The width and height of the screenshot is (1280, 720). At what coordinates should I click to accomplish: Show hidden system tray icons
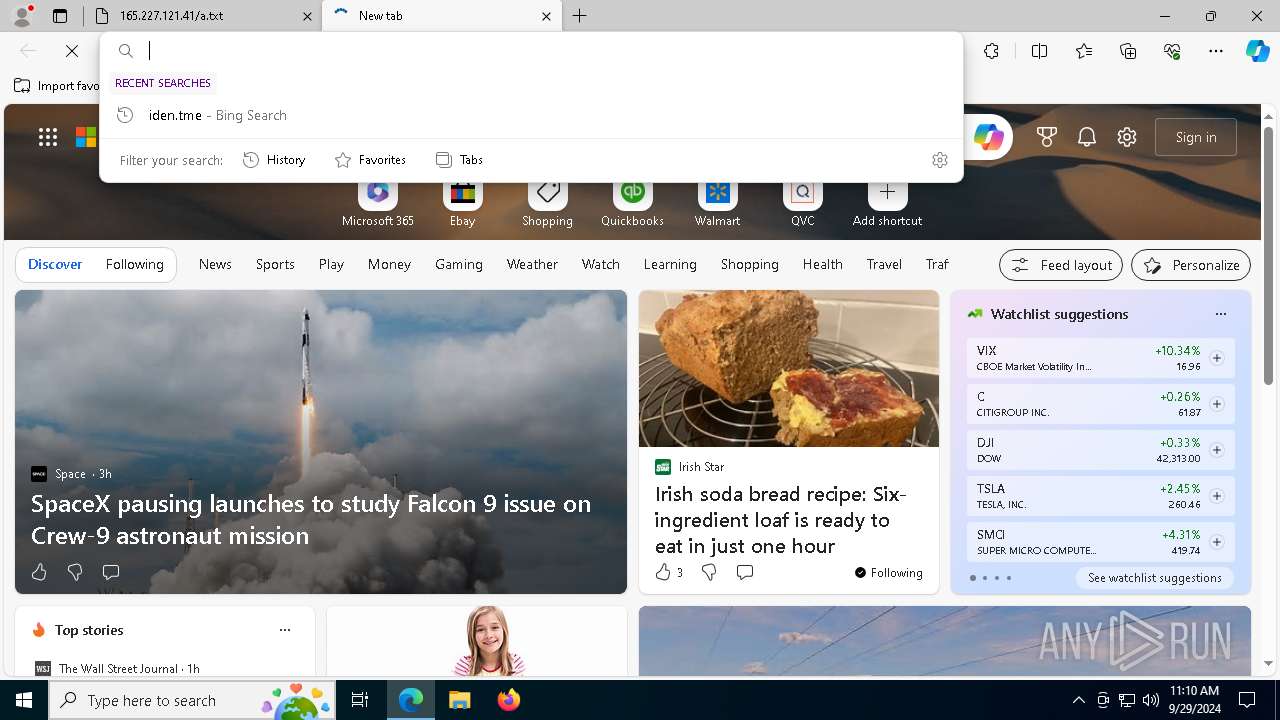[1078, 700]
